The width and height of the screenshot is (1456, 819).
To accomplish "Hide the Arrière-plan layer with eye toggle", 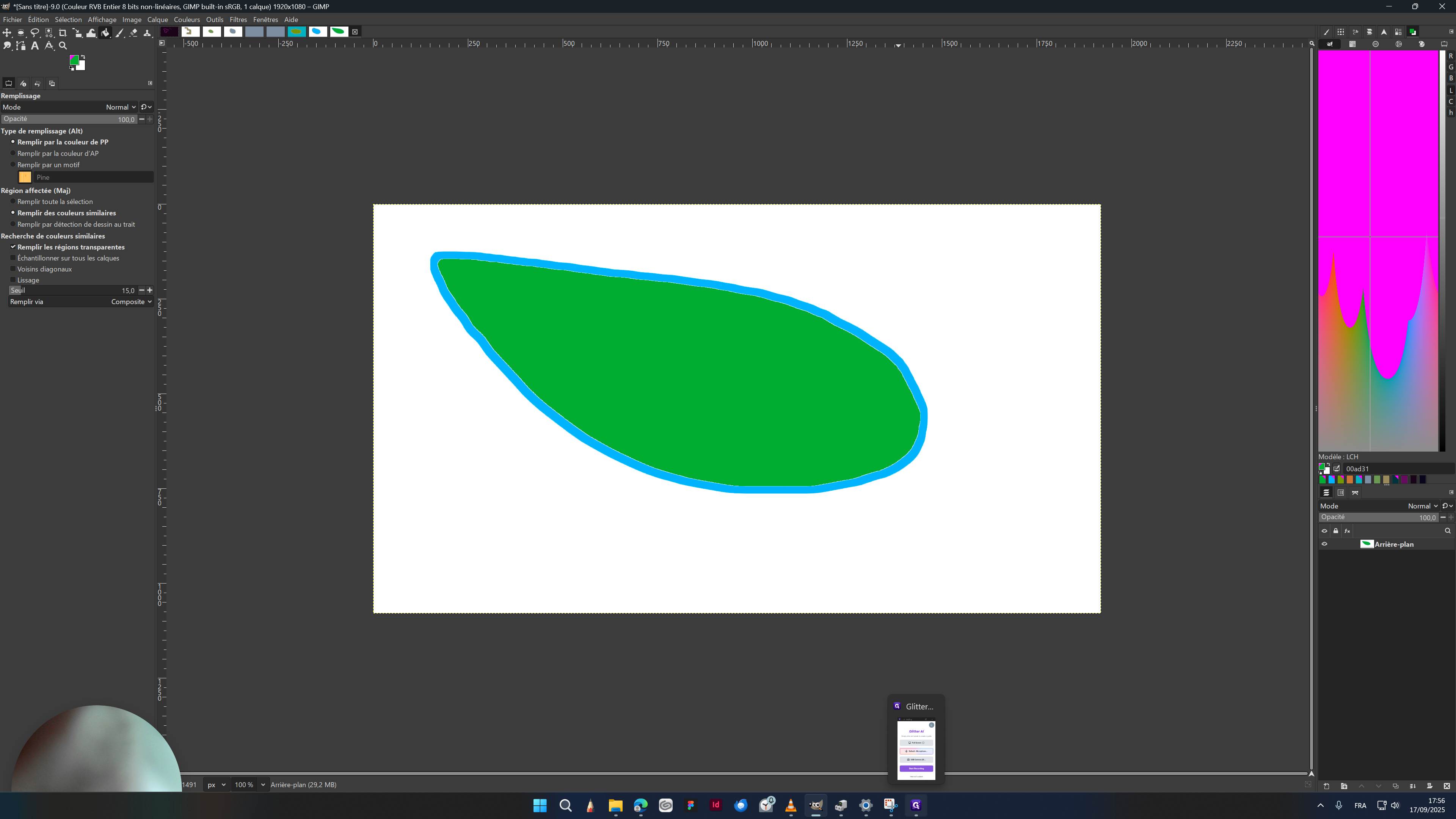I will [x=1324, y=544].
